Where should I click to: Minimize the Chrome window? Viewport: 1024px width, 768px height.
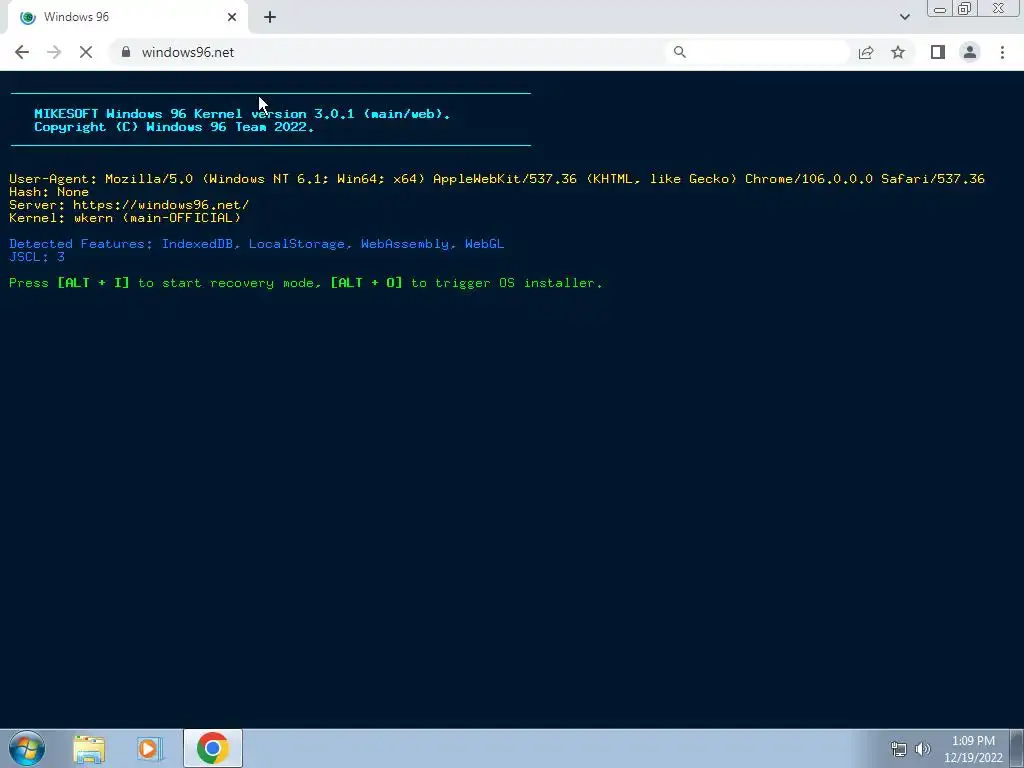coord(940,9)
